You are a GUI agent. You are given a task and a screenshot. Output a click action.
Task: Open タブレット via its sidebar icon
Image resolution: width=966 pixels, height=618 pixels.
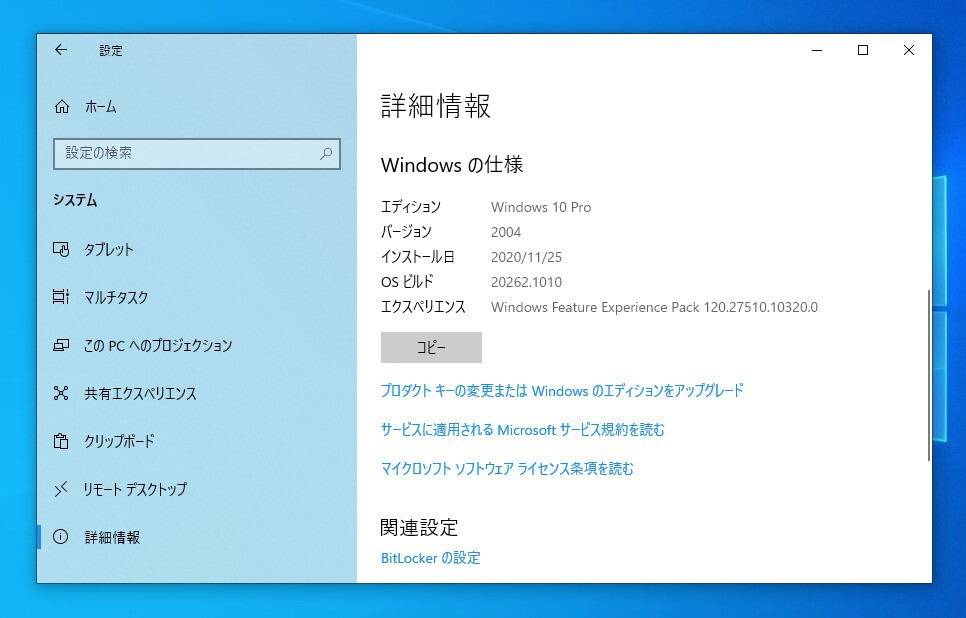61,250
